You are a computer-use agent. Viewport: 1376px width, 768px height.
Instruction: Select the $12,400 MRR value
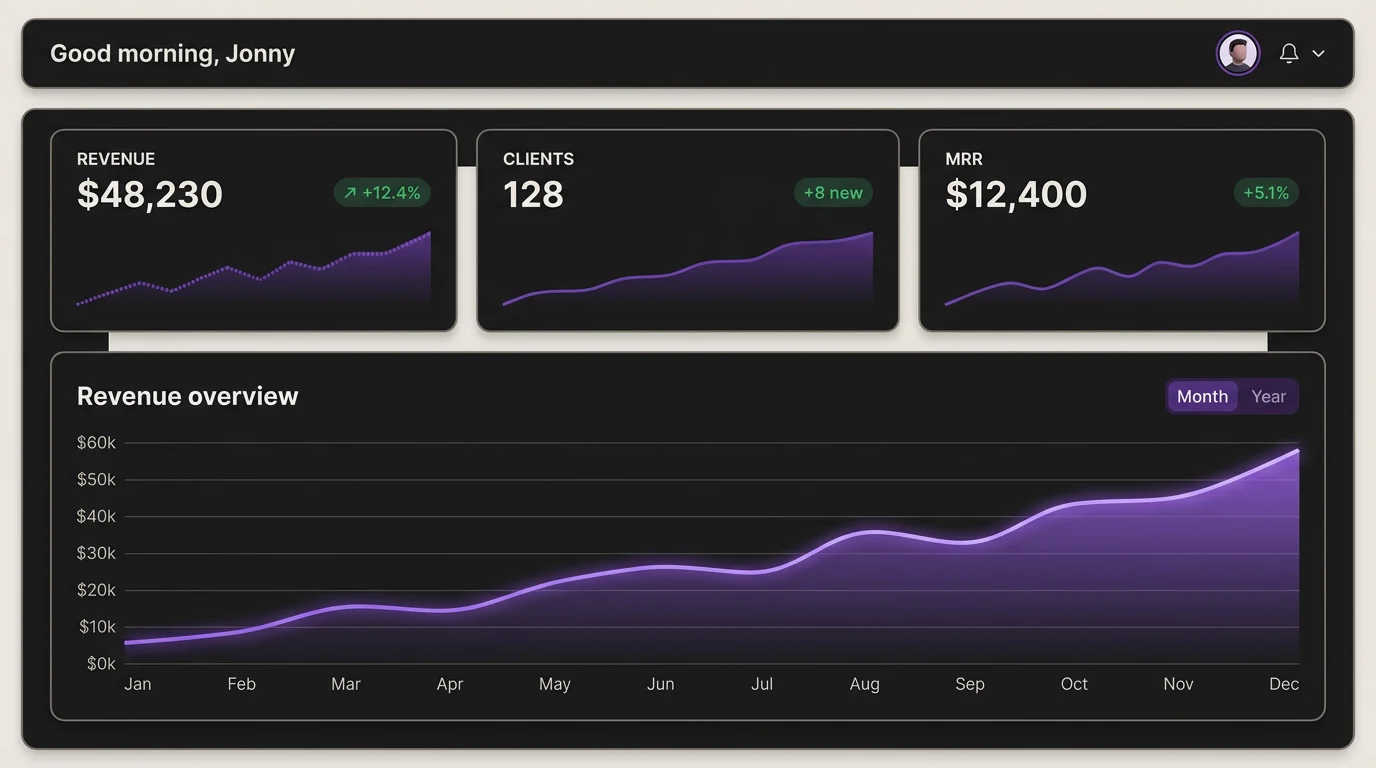click(1016, 194)
